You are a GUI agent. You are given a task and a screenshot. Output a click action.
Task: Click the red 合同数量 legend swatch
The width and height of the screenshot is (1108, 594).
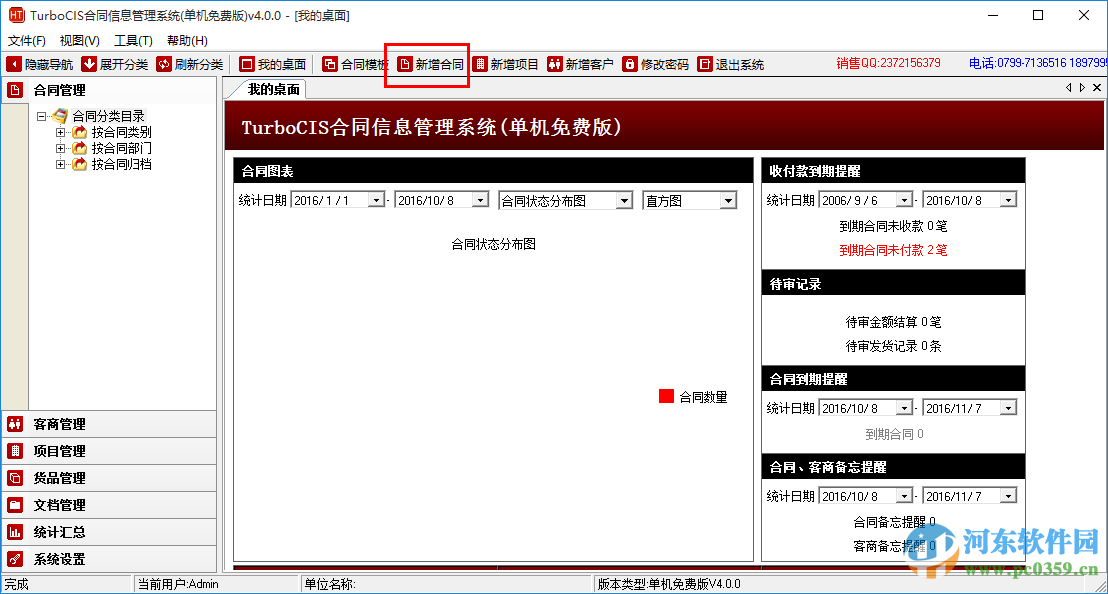(x=666, y=396)
